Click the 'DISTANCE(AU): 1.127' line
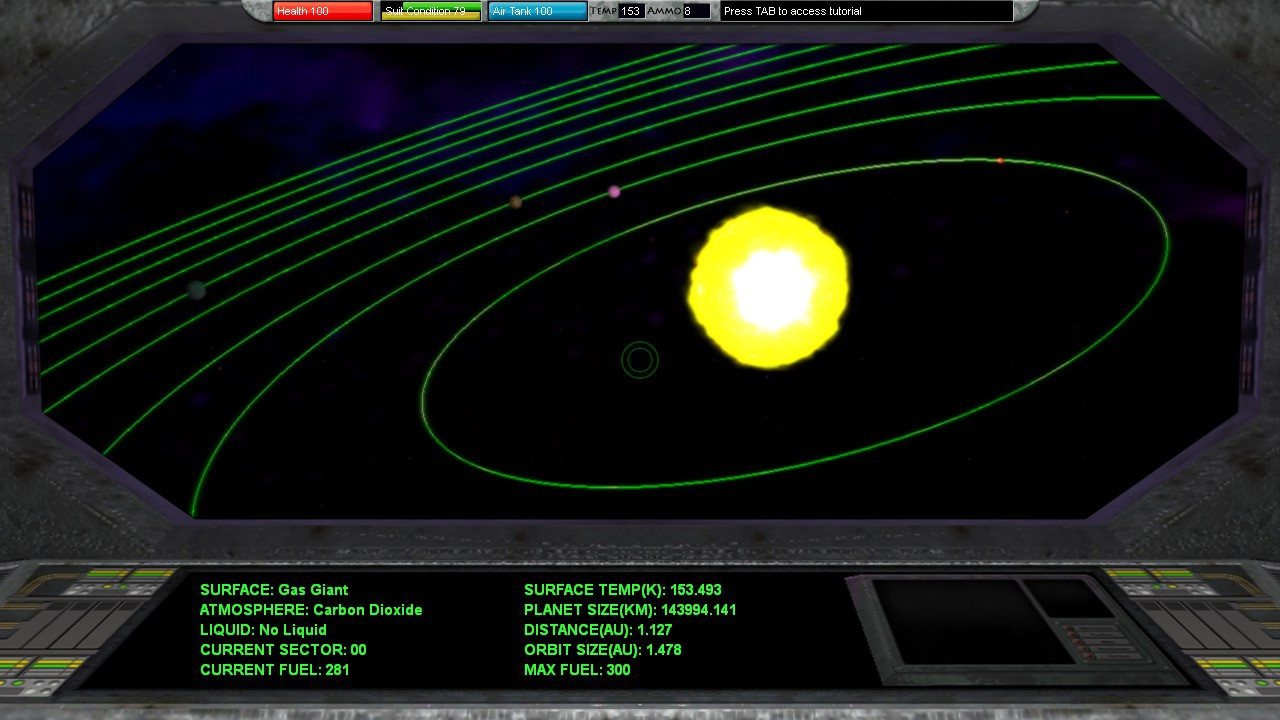 click(598, 630)
